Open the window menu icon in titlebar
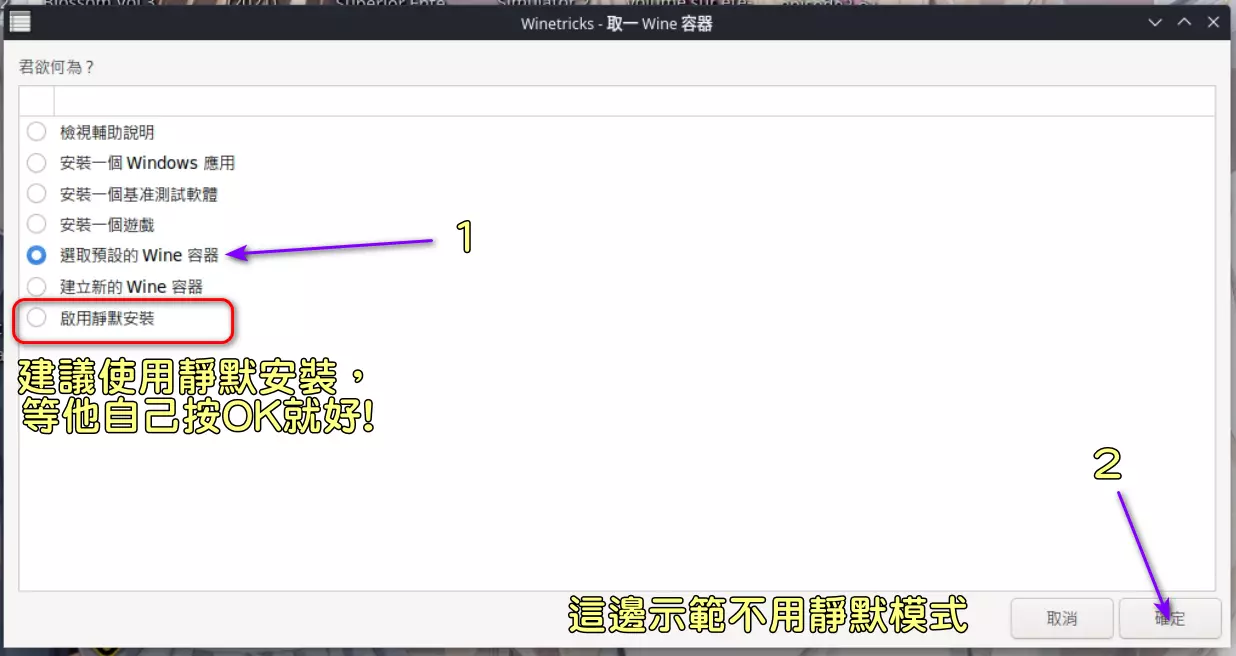The image size is (1236, 656). pos(20,22)
